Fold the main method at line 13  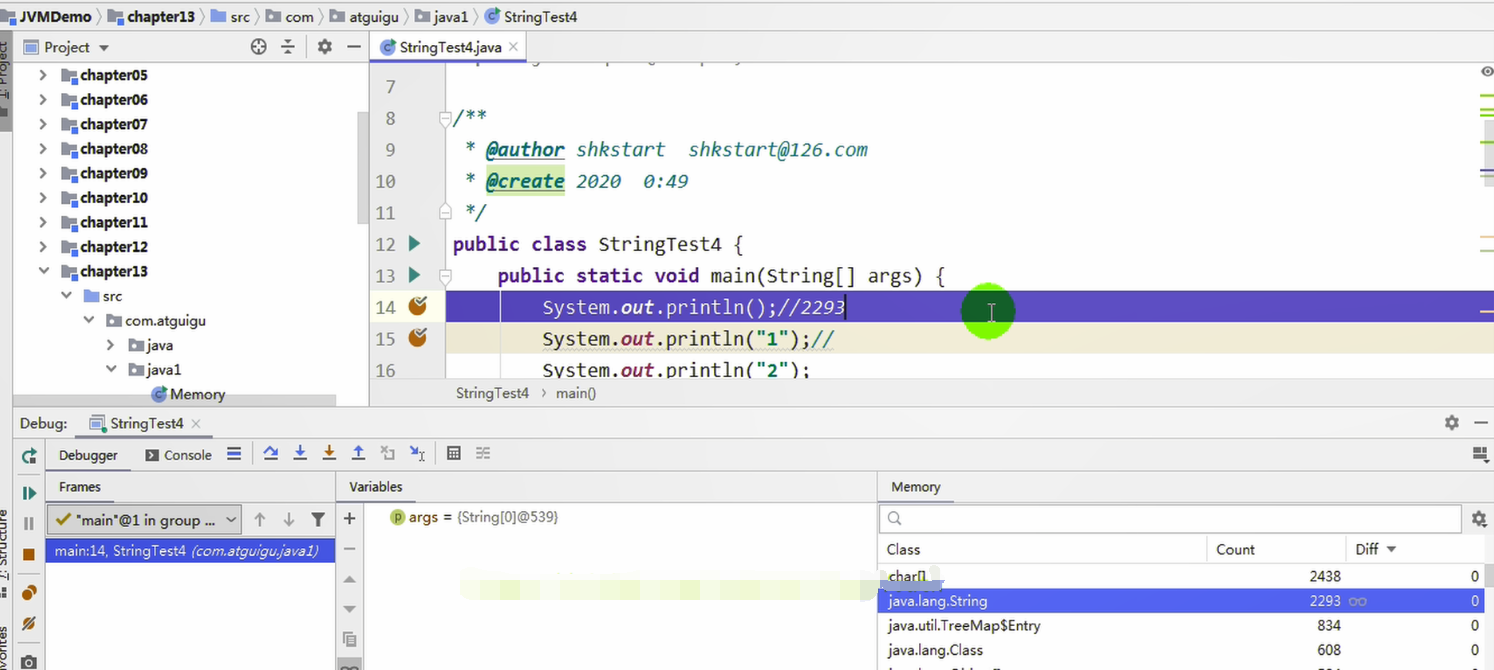[445, 276]
